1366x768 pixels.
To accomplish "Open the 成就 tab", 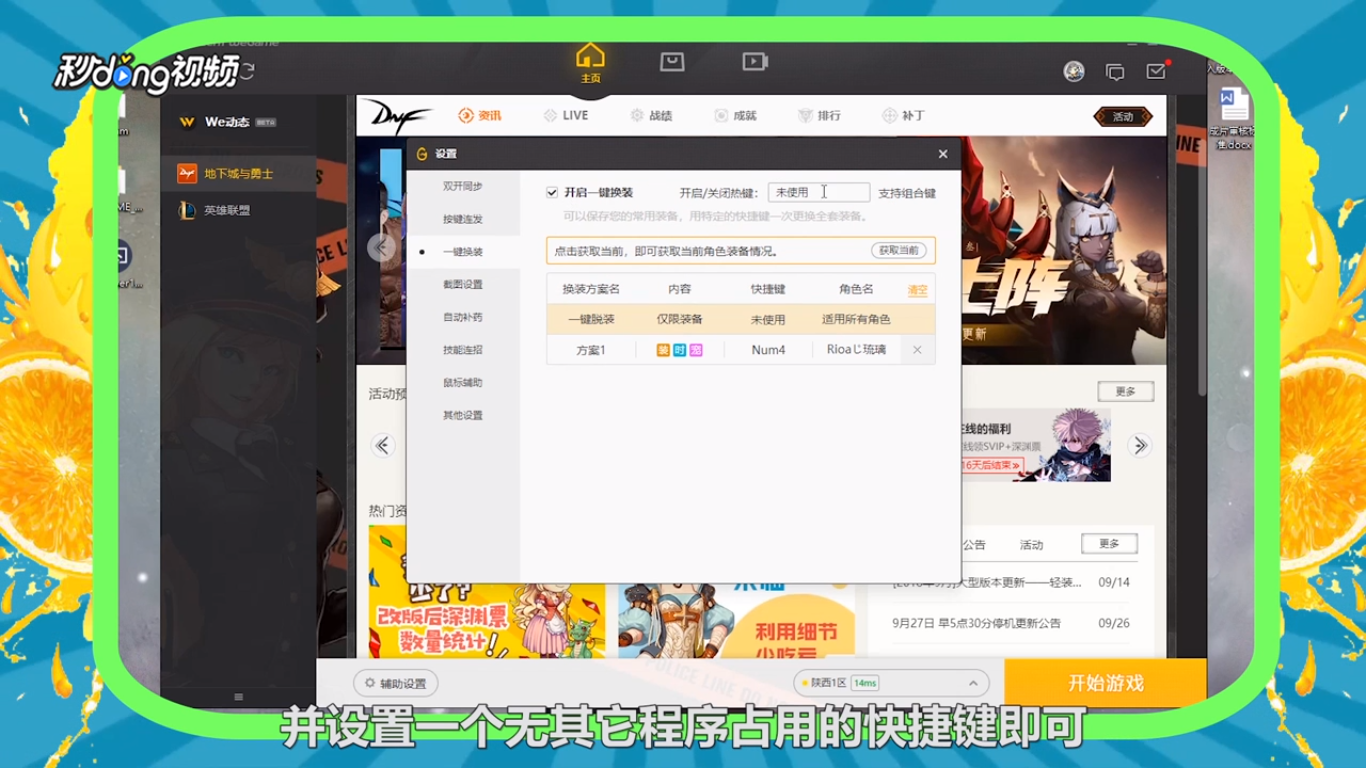I will [735, 116].
